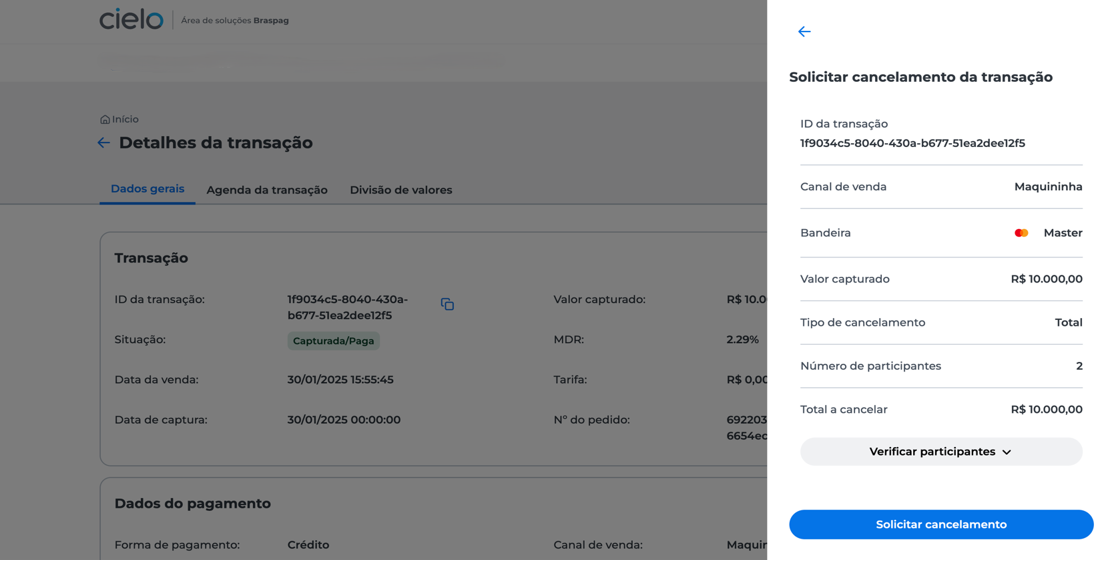Click the chevron on Verificar participantes
Image resolution: width=1110 pixels, height=562 pixels.
coord(1007,452)
